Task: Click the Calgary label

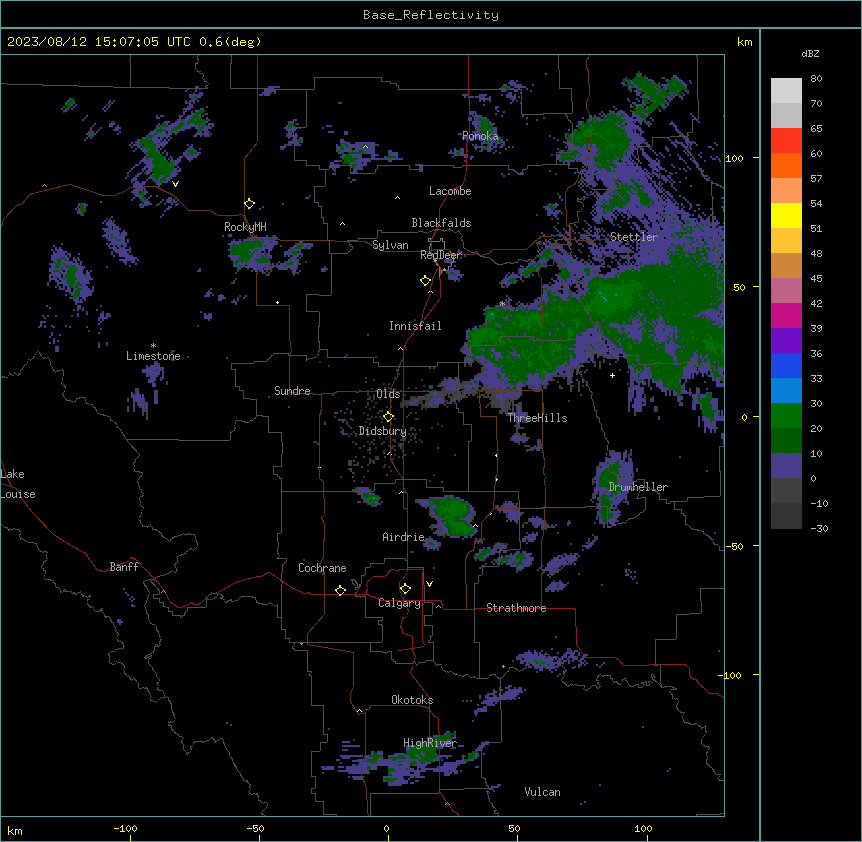Action: [x=400, y=603]
